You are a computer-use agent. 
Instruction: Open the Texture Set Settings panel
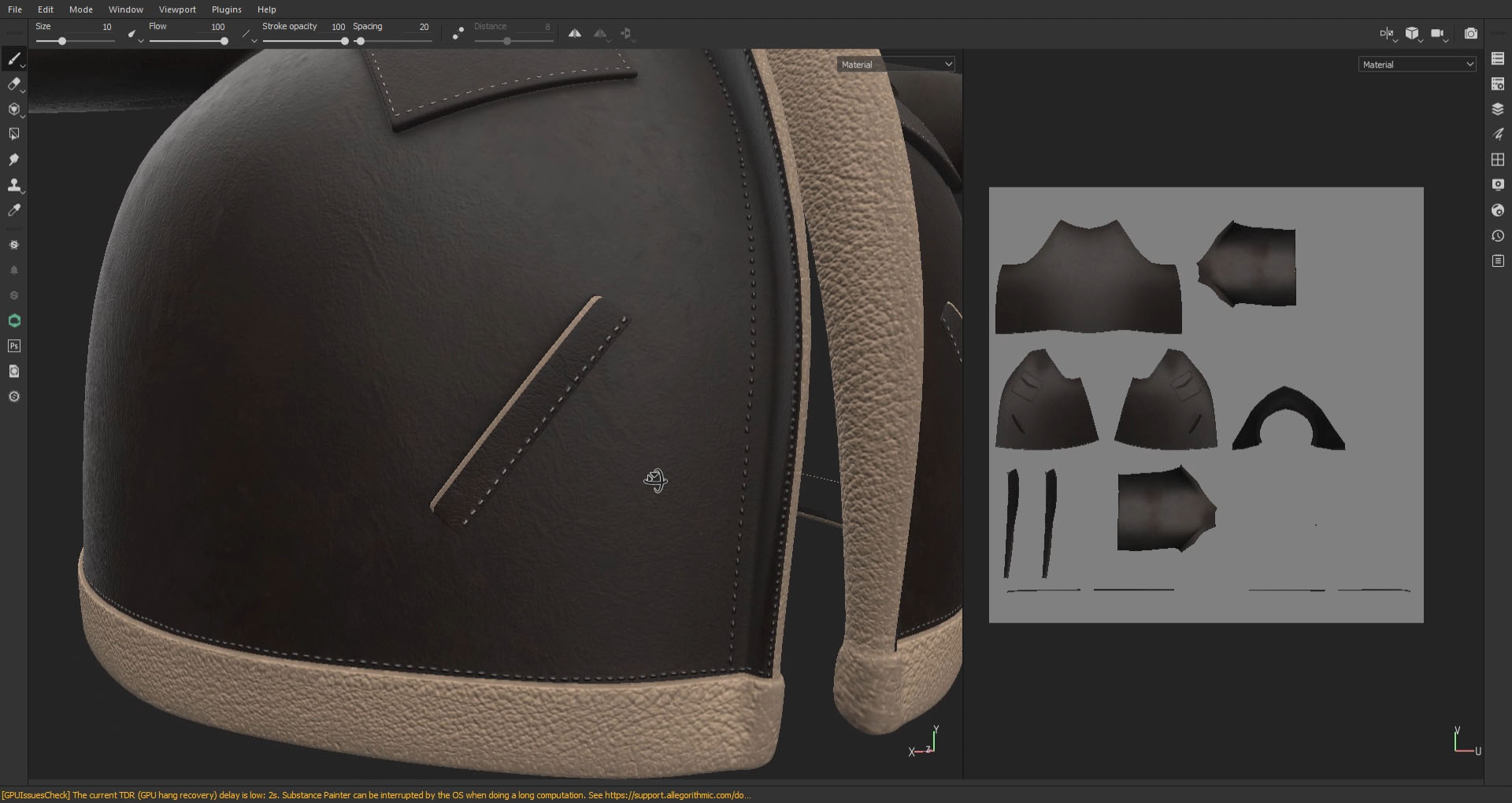click(x=1498, y=84)
